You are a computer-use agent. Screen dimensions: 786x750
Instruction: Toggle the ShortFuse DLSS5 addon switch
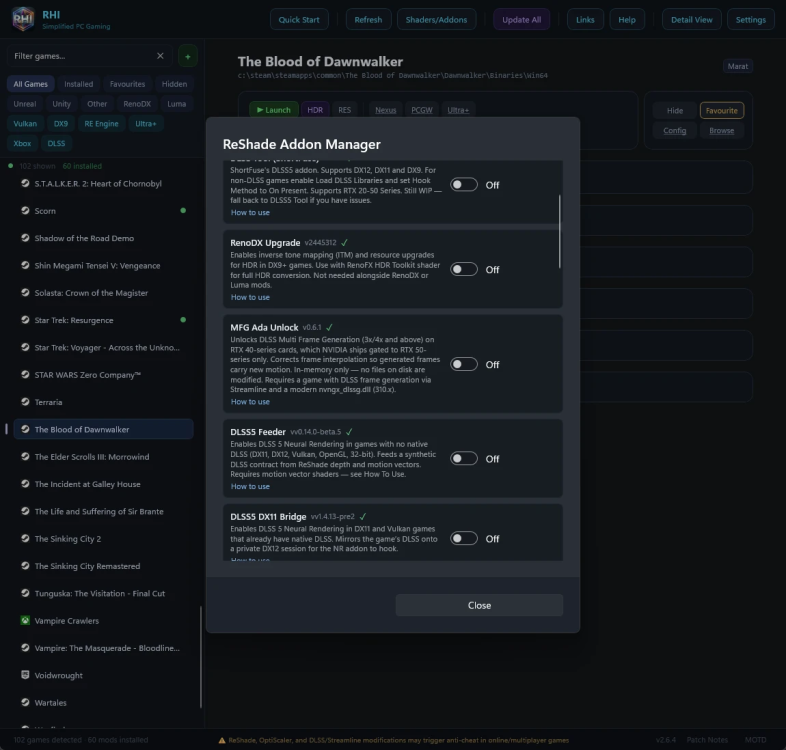pyautogui.click(x=464, y=184)
